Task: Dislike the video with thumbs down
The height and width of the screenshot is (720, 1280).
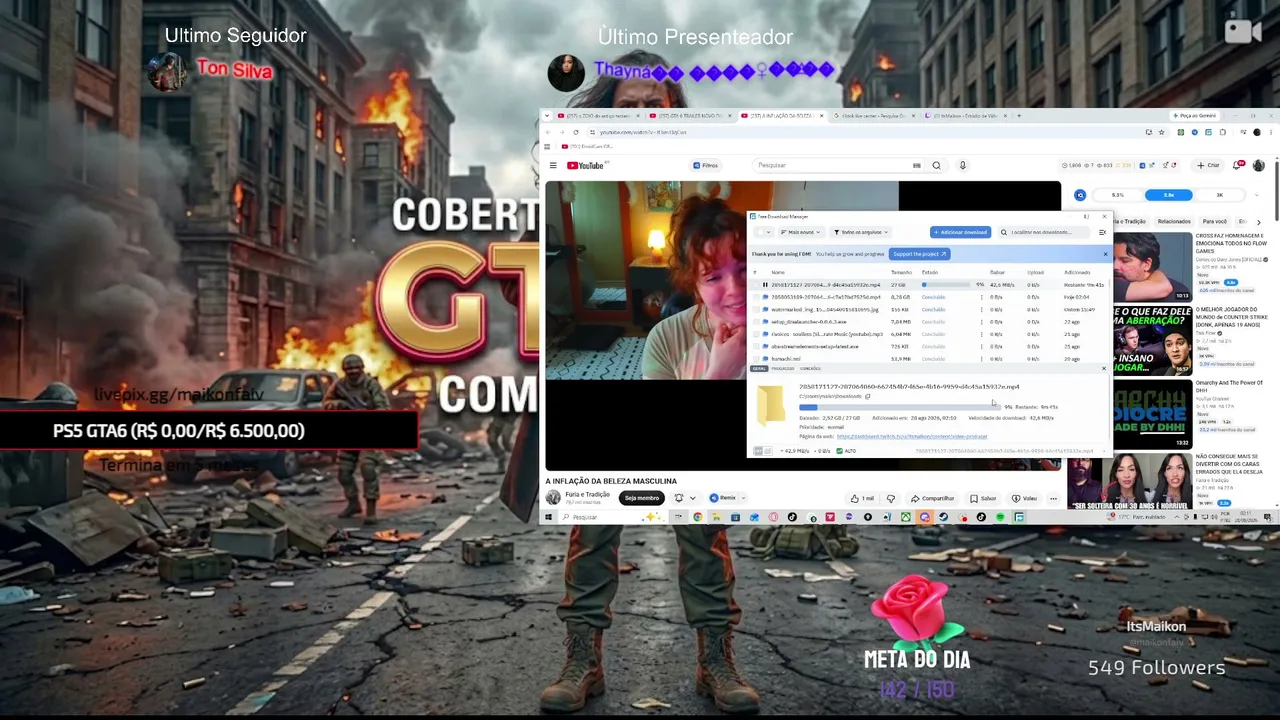Action: [x=890, y=498]
